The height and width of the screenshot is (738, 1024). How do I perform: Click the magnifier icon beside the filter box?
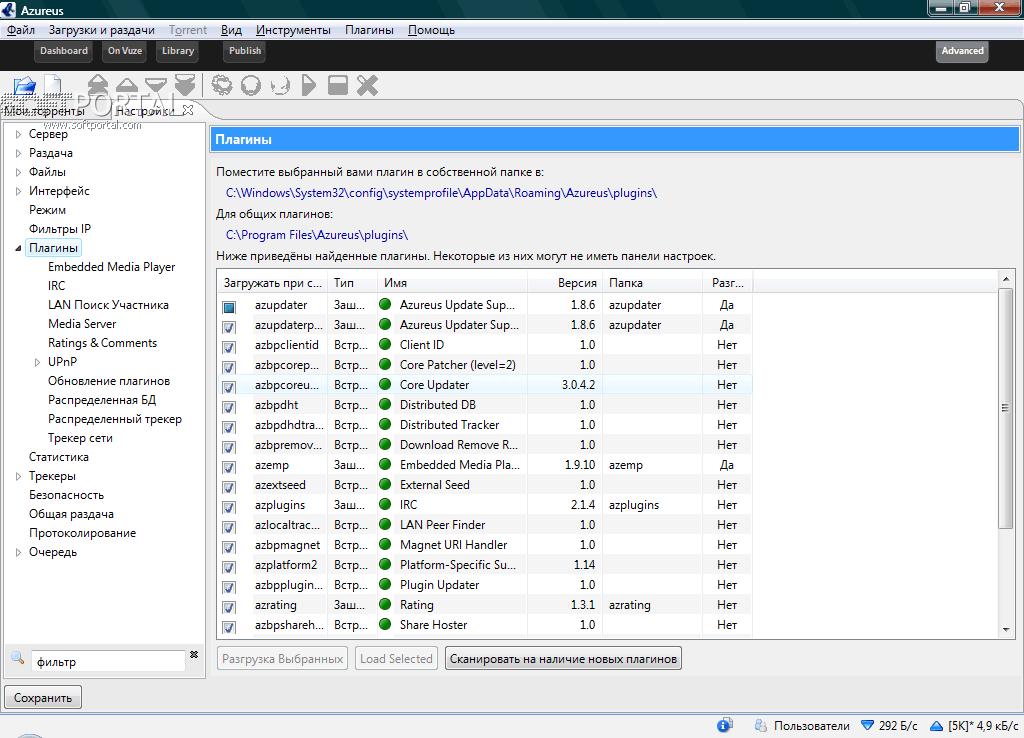pos(18,658)
